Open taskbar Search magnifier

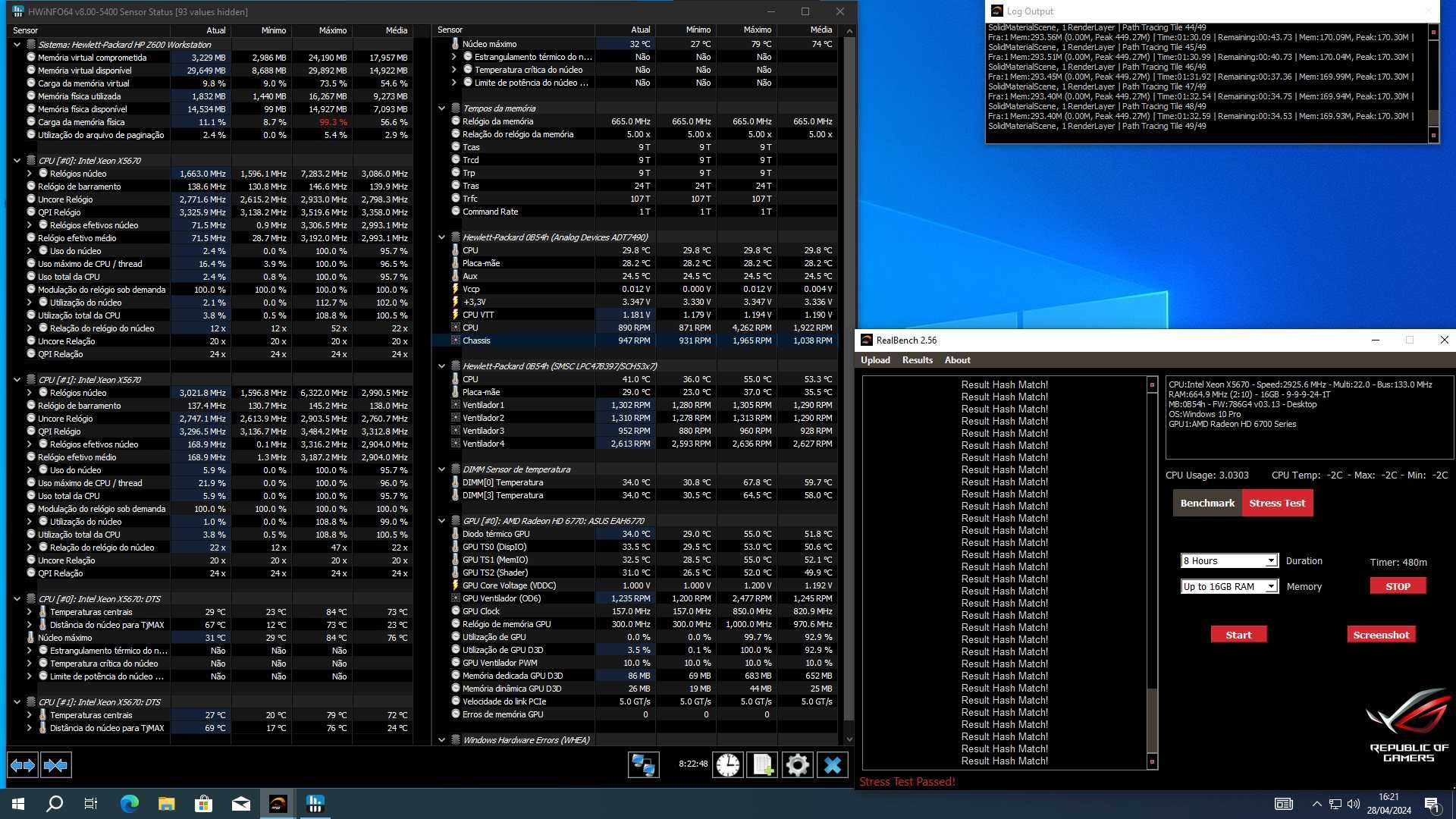tap(55, 804)
